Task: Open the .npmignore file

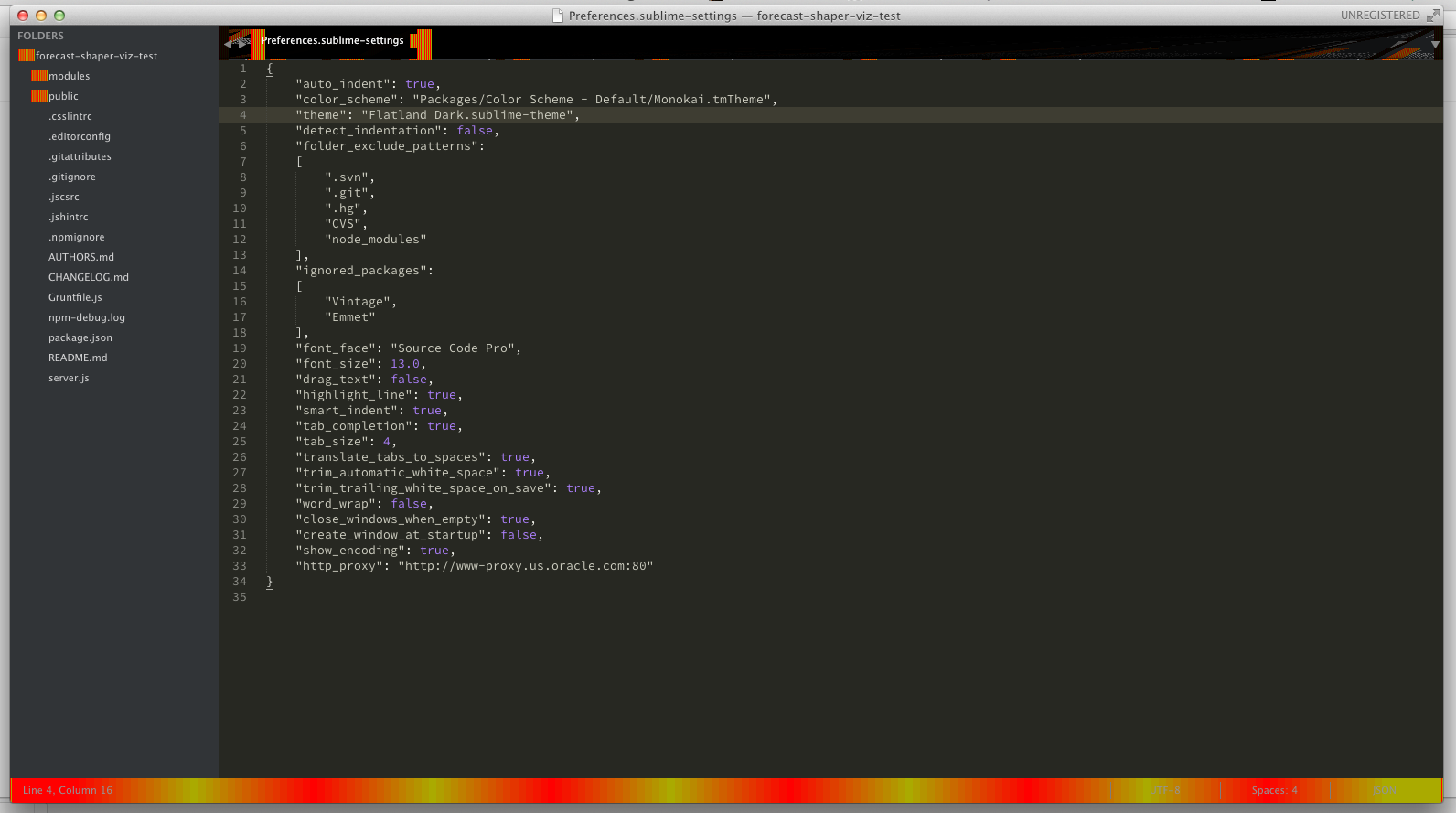Action: click(77, 237)
